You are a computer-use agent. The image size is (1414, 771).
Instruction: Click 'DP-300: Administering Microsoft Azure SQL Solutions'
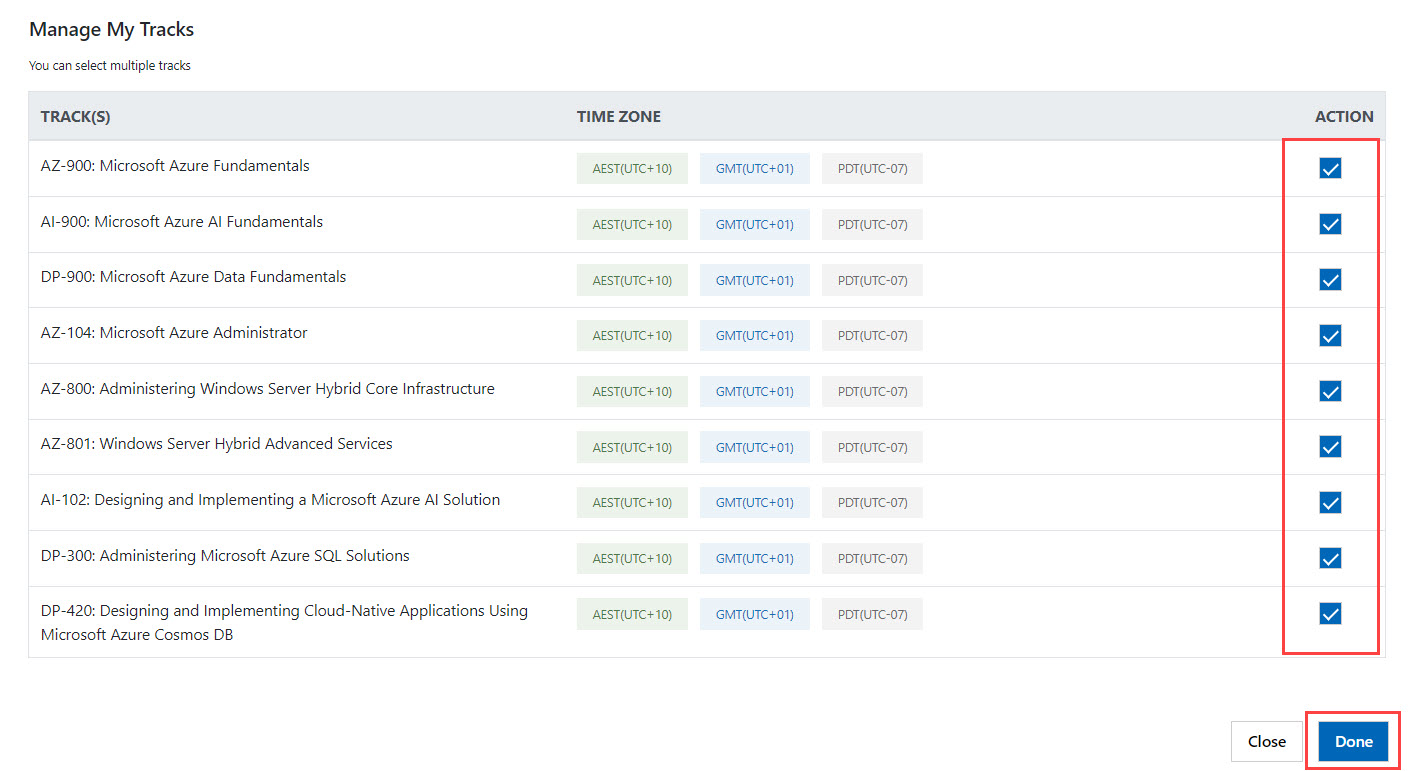pos(225,556)
